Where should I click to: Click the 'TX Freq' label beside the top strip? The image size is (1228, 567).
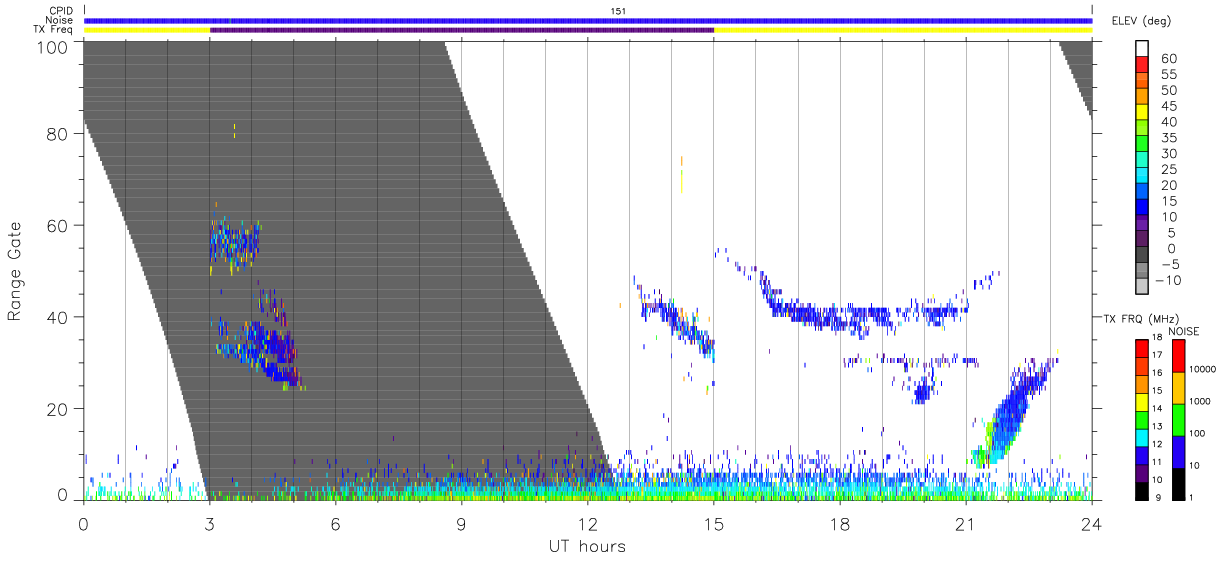54,30
